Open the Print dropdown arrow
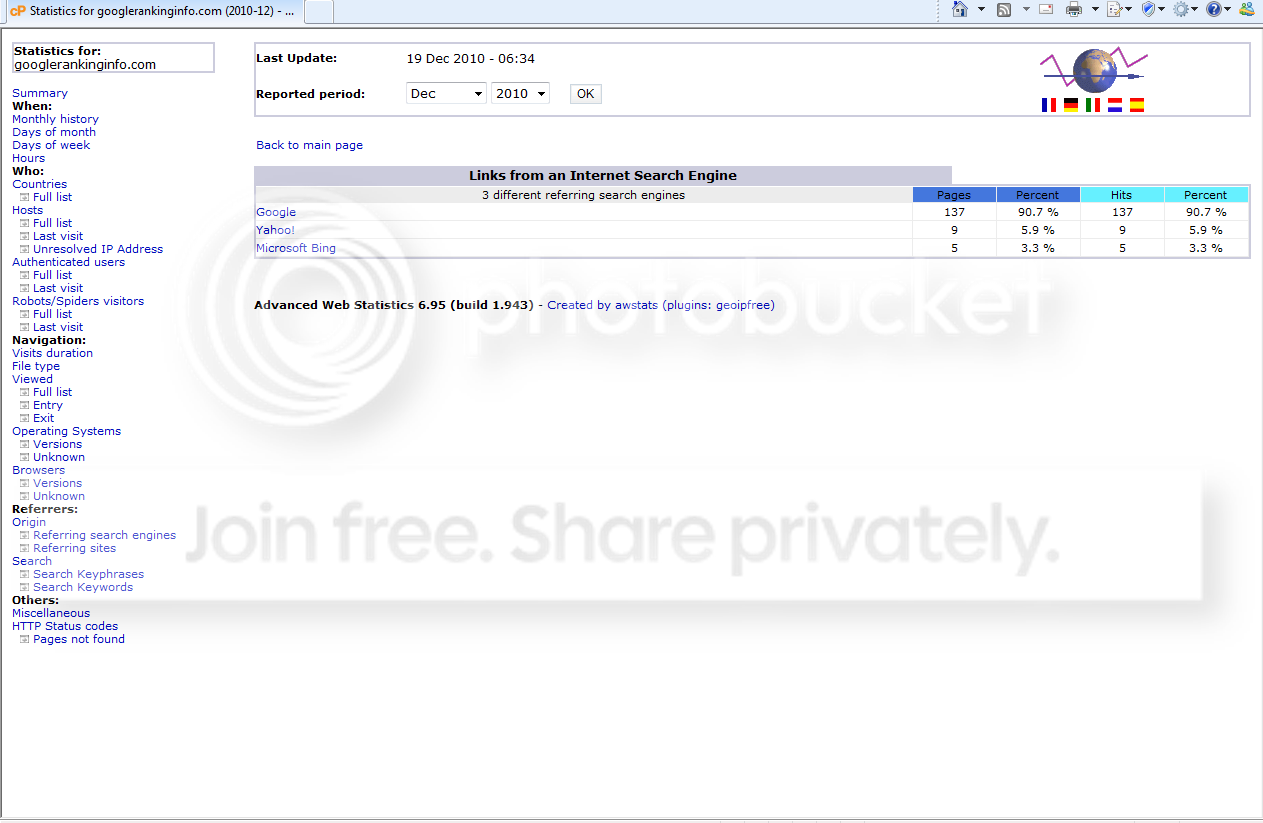The height and width of the screenshot is (823, 1263). point(1094,9)
